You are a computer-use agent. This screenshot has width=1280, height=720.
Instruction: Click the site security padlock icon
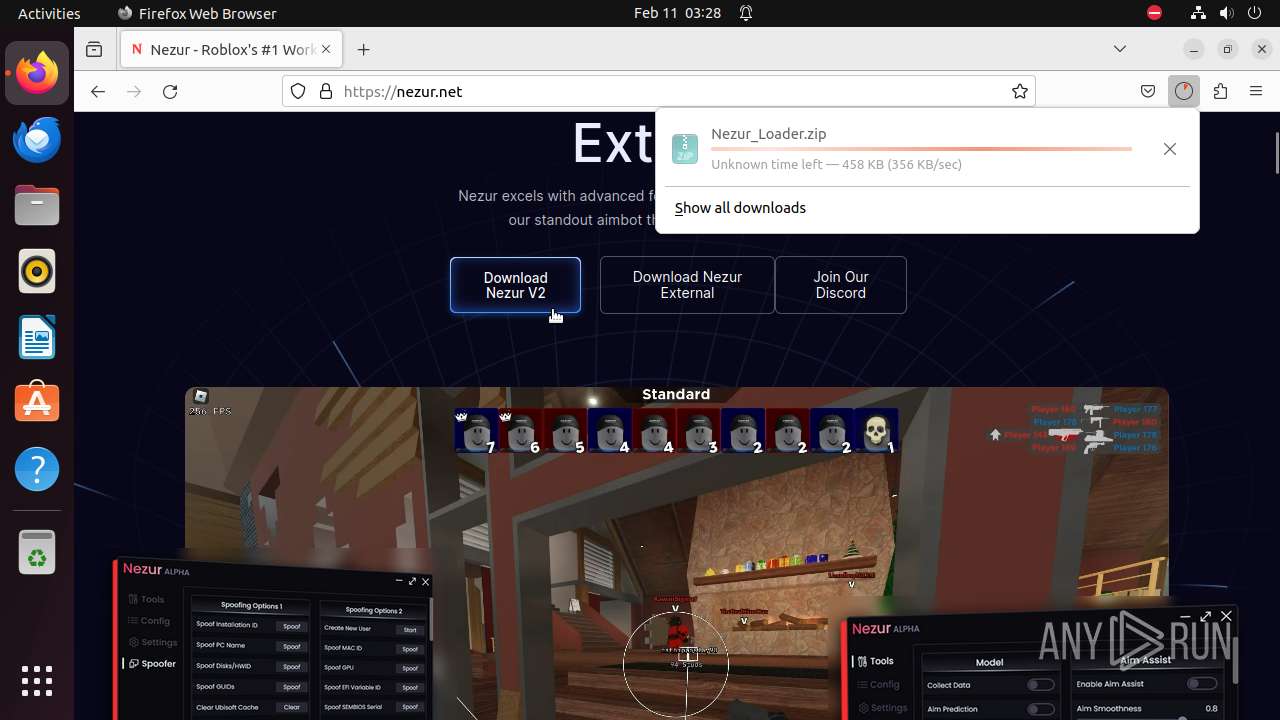coord(325,91)
